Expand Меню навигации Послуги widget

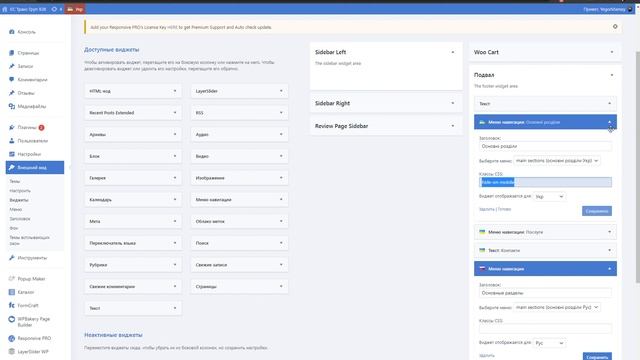coord(609,232)
